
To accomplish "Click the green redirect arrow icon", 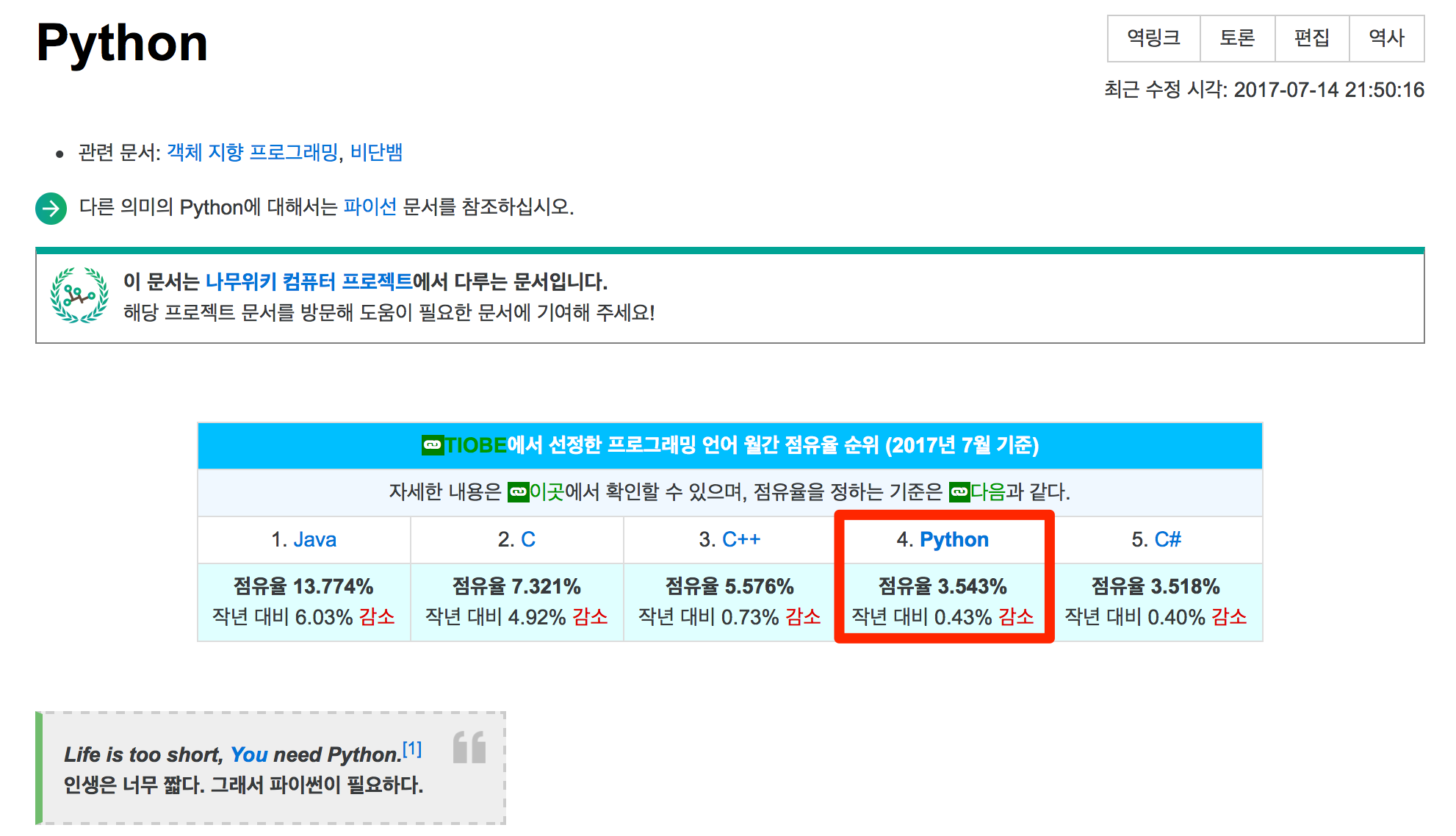I will point(51,208).
